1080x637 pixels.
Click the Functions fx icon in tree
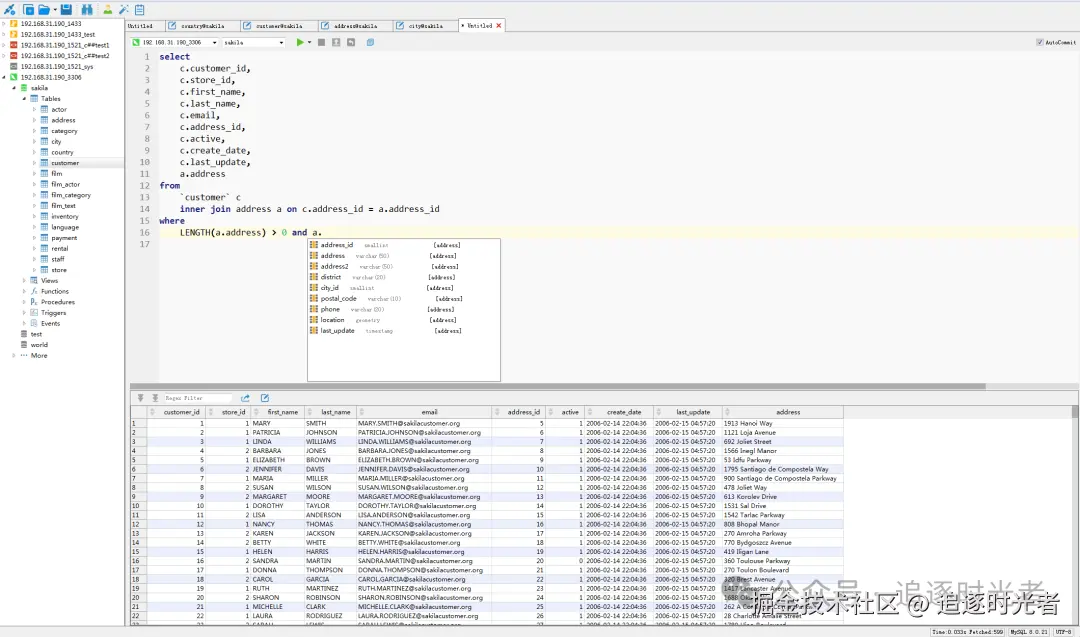[x=34, y=291]
